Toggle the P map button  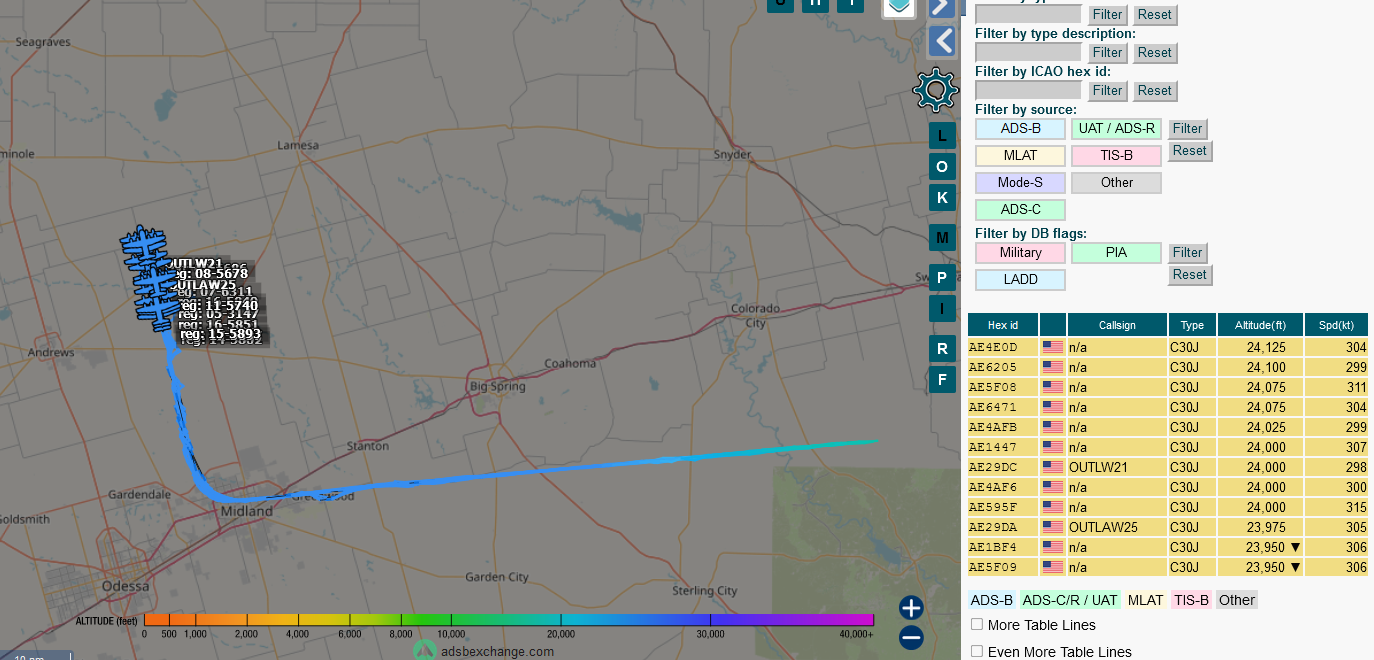tap(942, 277)
